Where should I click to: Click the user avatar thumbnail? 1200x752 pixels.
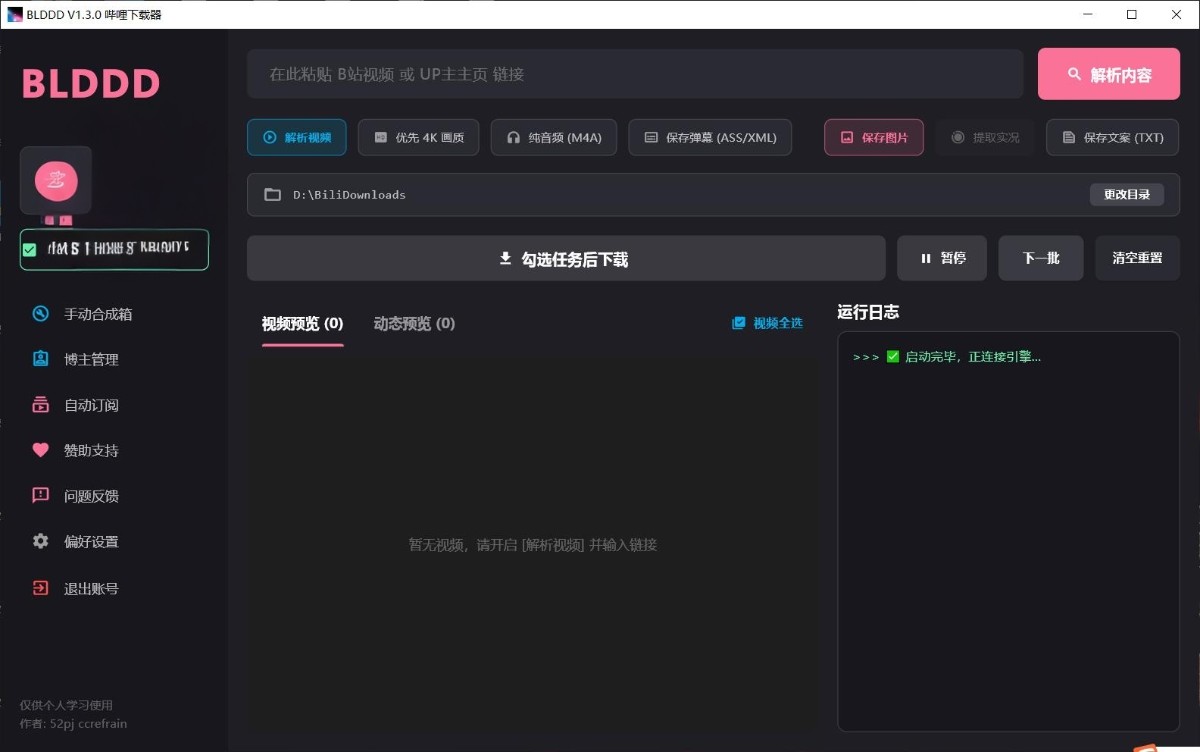coord(56,180)
